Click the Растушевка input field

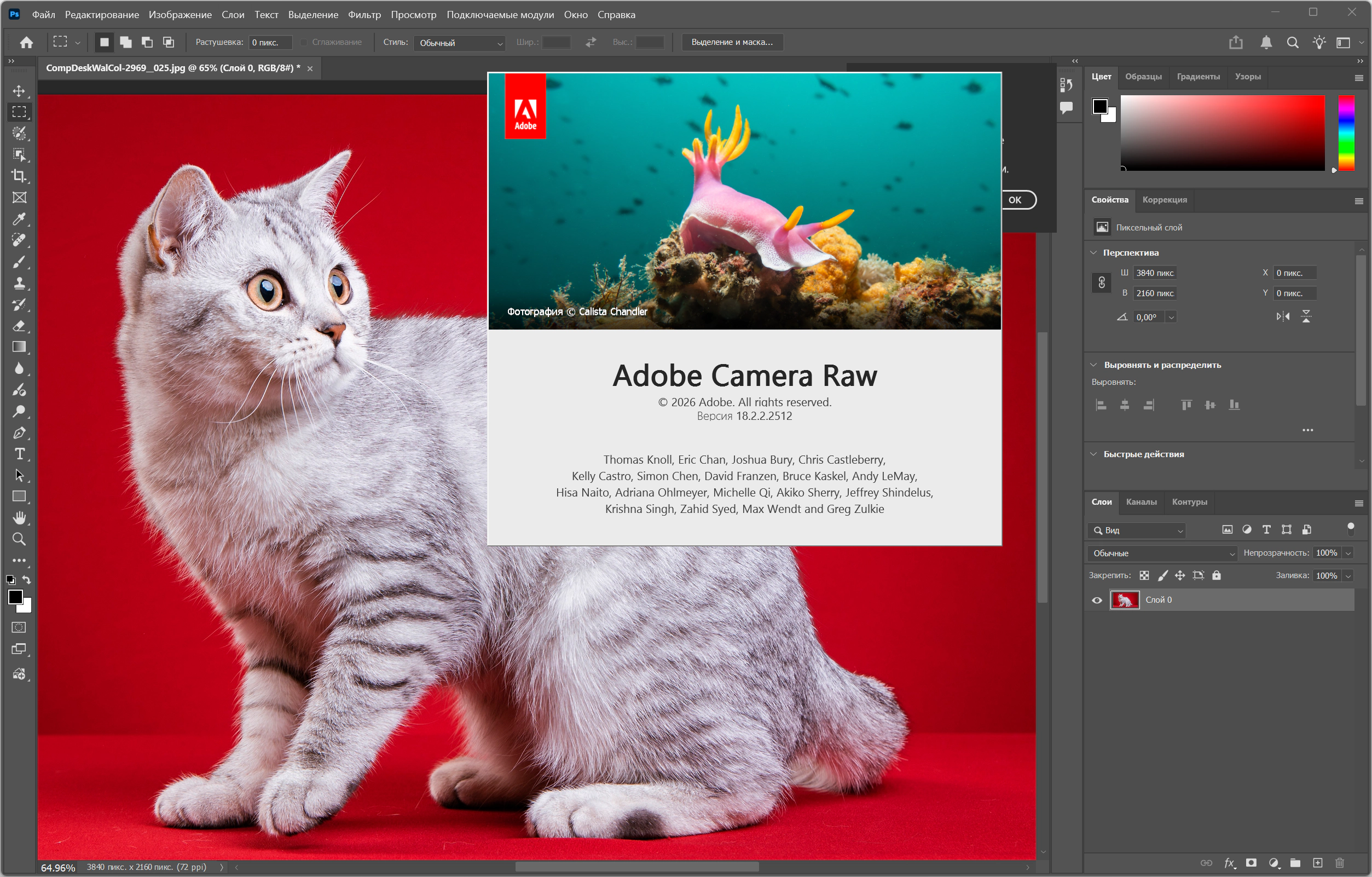point(270,43)
